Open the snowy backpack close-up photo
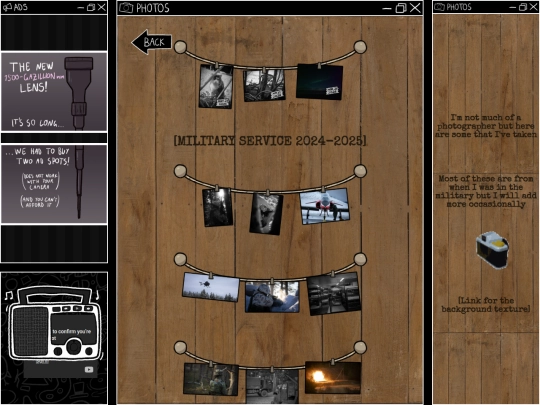Viewport: 540px width, 405px height. coord(272,297)
